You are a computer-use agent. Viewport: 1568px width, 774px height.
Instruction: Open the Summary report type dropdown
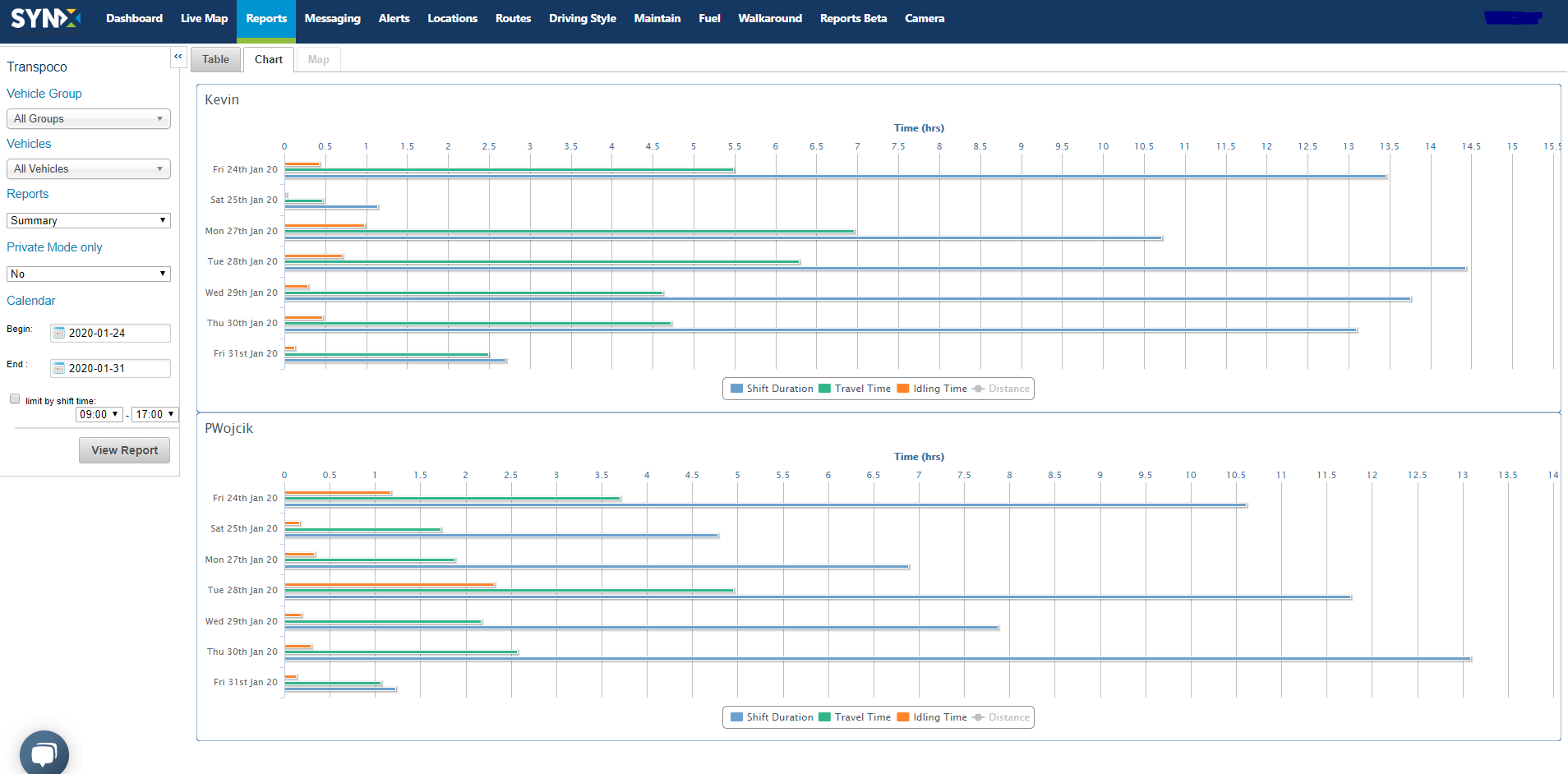click(x=89, y=220)
